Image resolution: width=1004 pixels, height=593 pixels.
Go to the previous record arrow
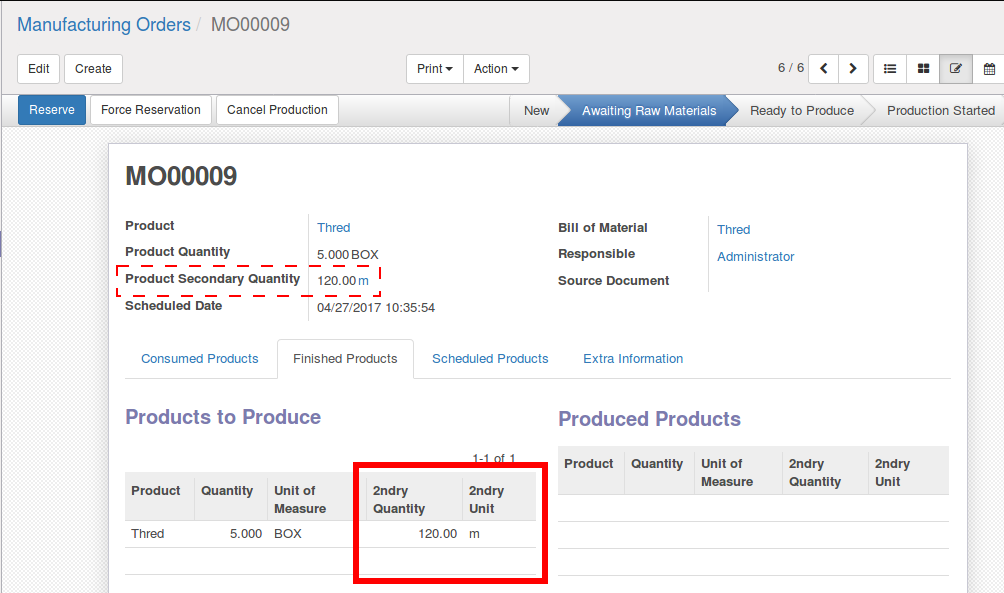coord(823,69)
